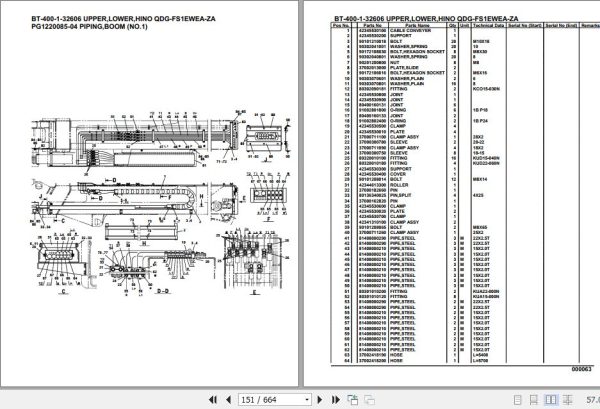Click the CABLE CONVEYER part name in row 1
This screenshot has width=600, height=409.
(411, 30)
